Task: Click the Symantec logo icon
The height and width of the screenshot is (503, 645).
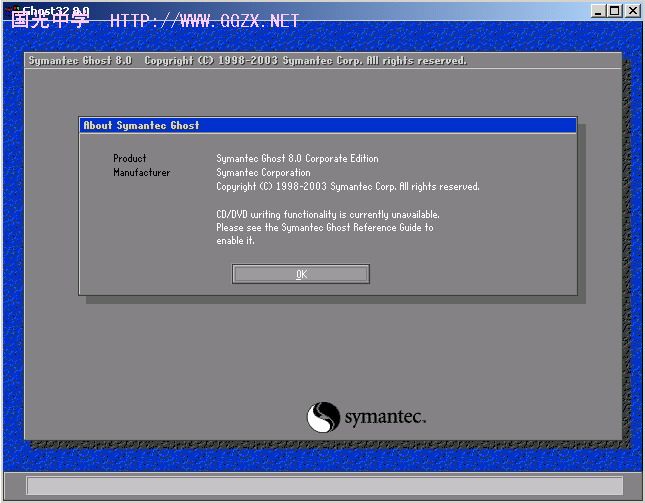Action: click(323, 417)
